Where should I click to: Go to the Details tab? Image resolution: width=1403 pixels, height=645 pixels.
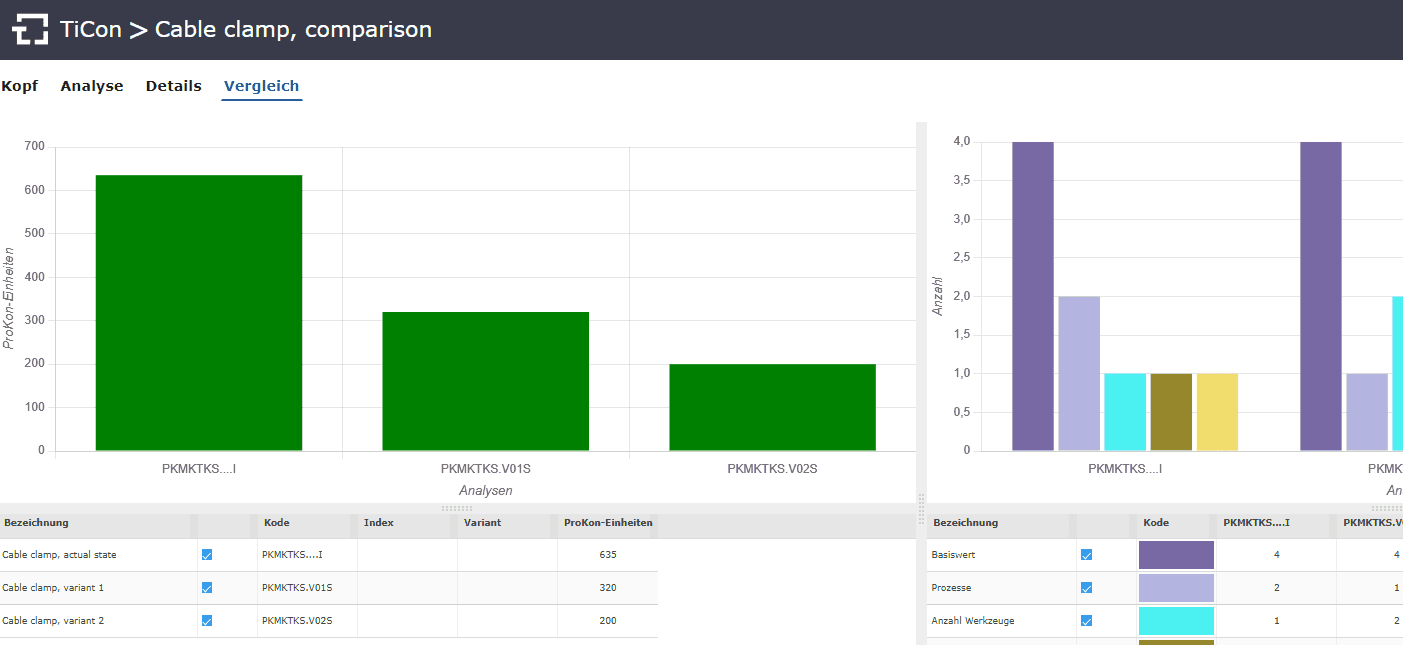(x=174, y=86)
